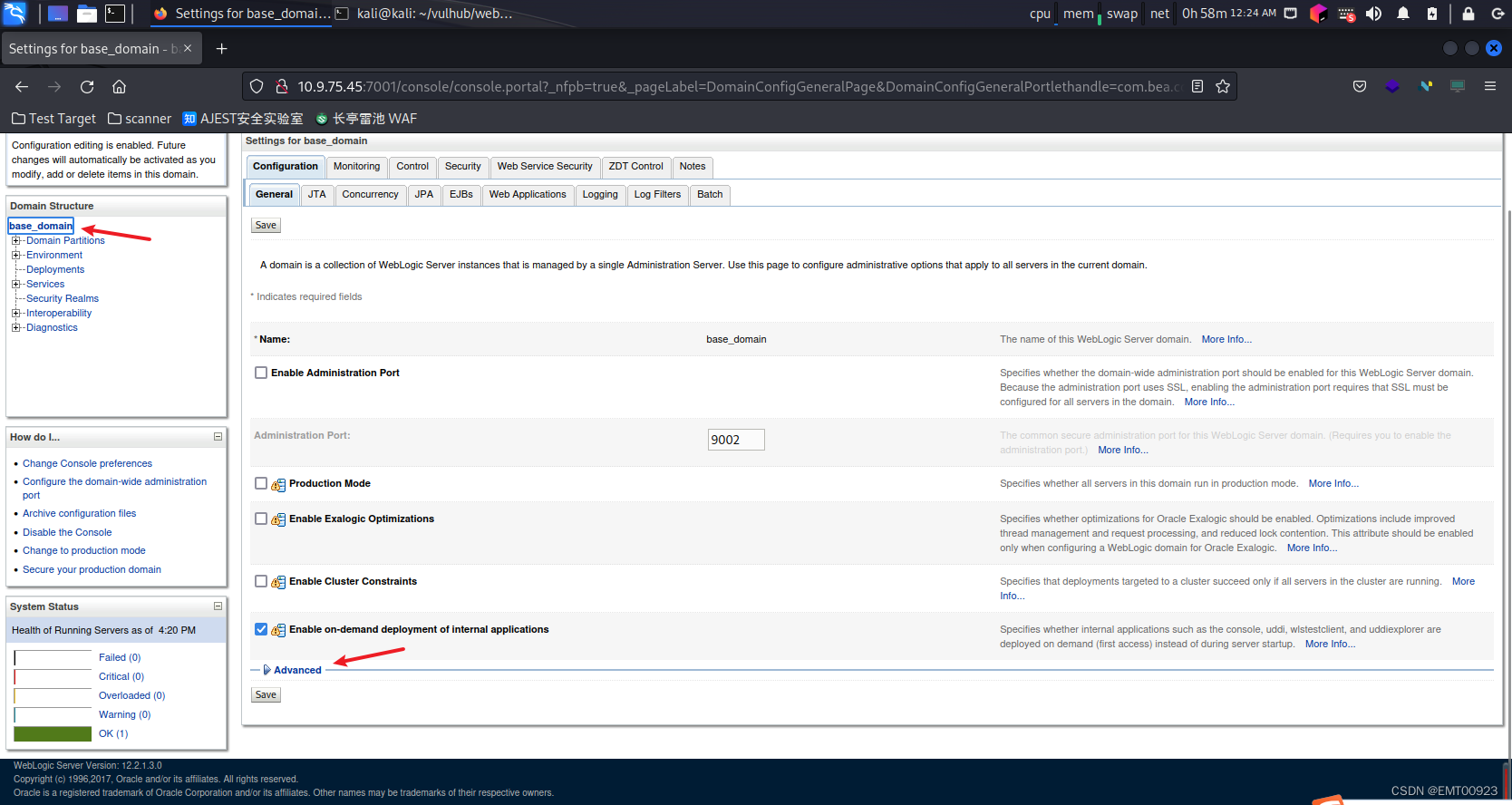The image size is (1512, 805).
Task: Tick Enable Exalogic Optimizations checkbox
Action: pyautogui.click(x=261, y=519)
